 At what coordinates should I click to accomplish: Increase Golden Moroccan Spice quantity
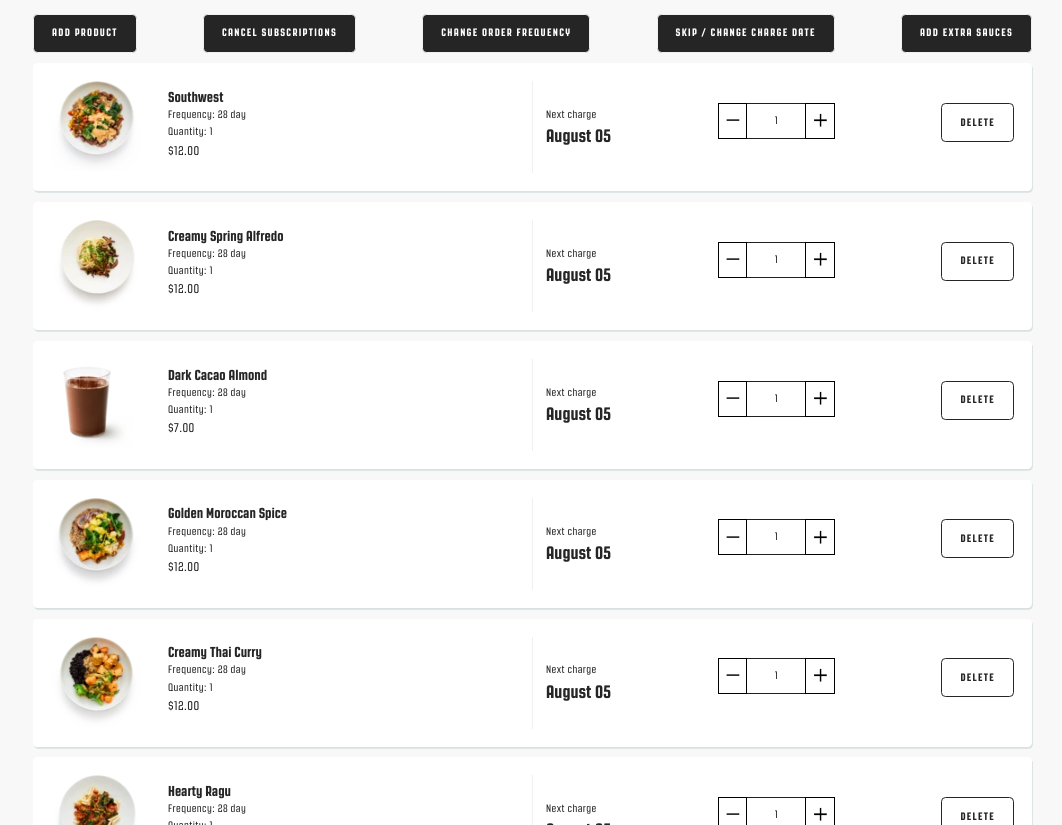[820, 537]
